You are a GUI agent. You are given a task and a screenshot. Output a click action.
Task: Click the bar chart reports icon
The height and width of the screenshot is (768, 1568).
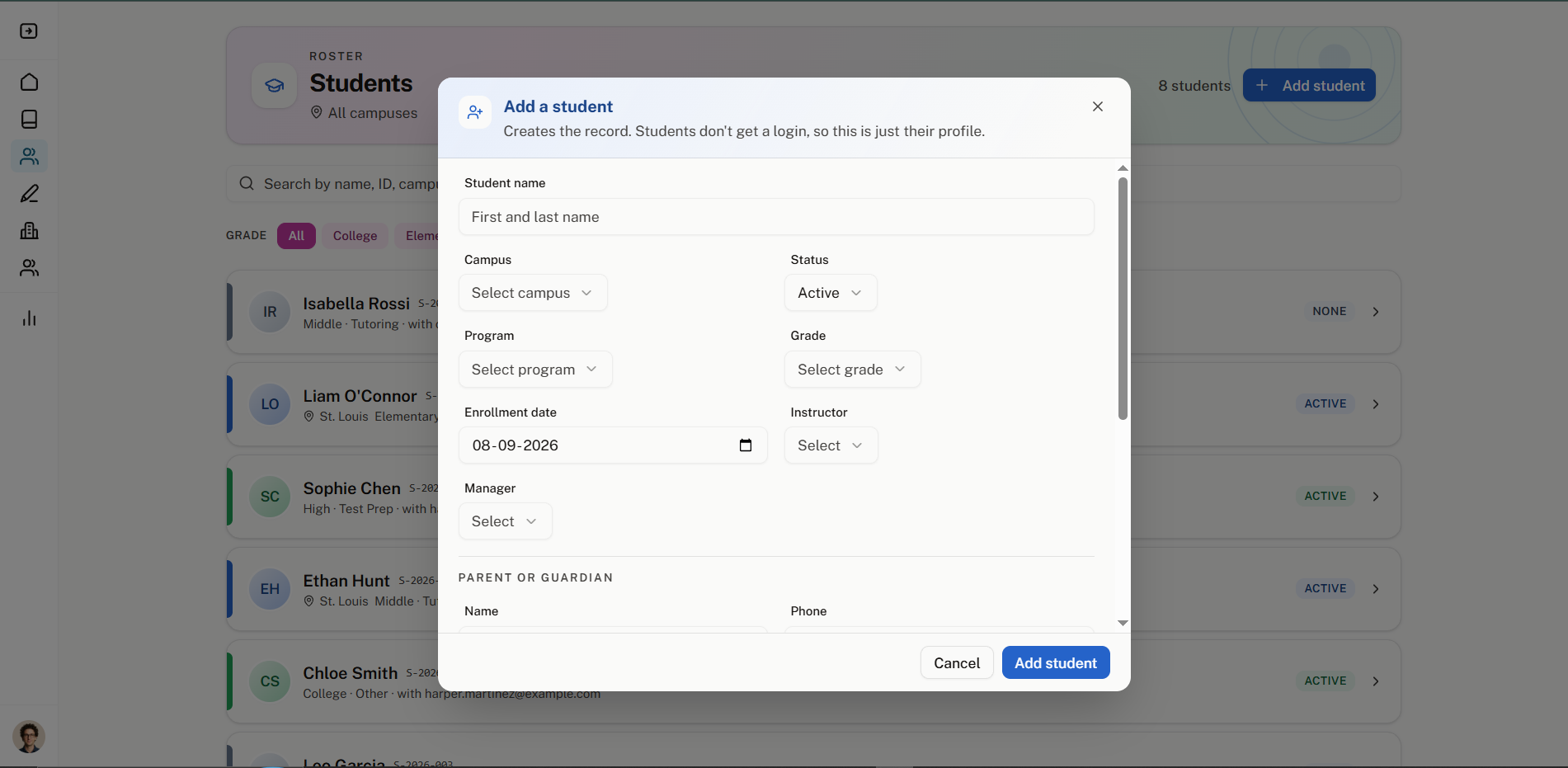pos(29,318)
